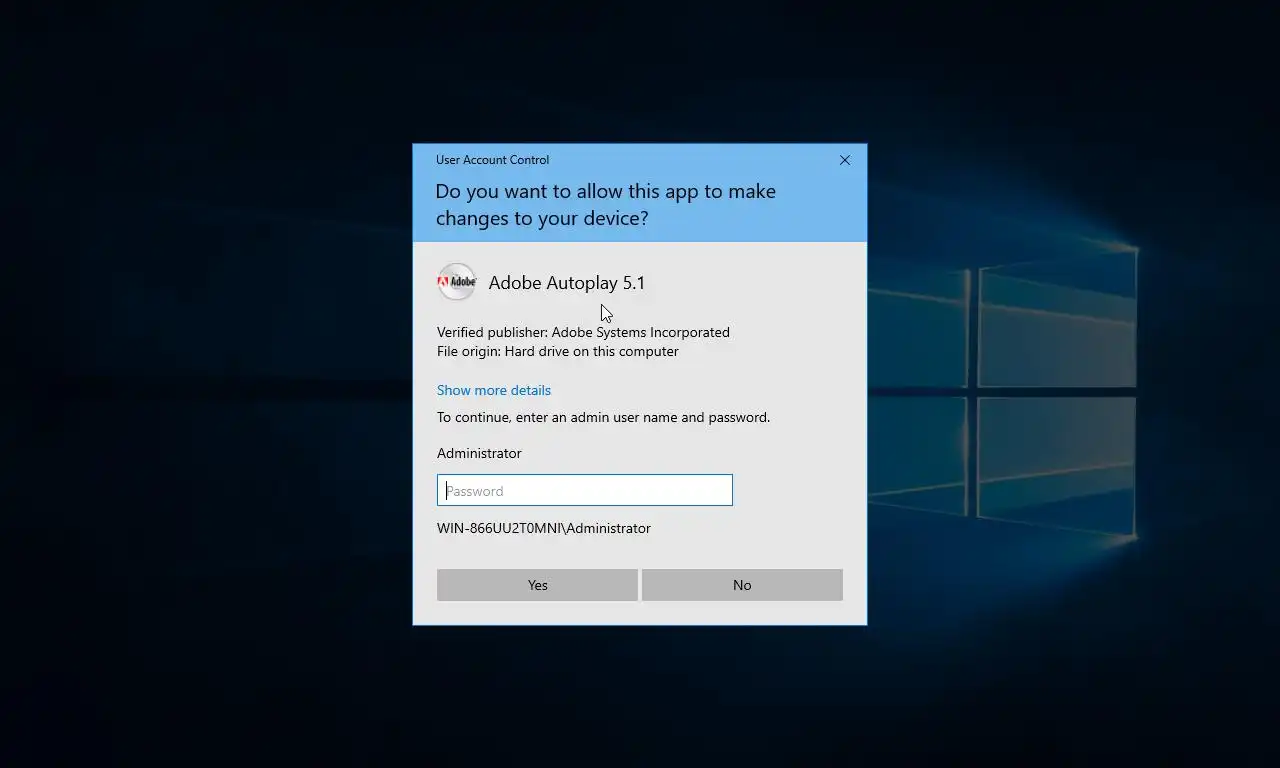
Task: Click the Administrator account name label
Action: click(479, 453)
